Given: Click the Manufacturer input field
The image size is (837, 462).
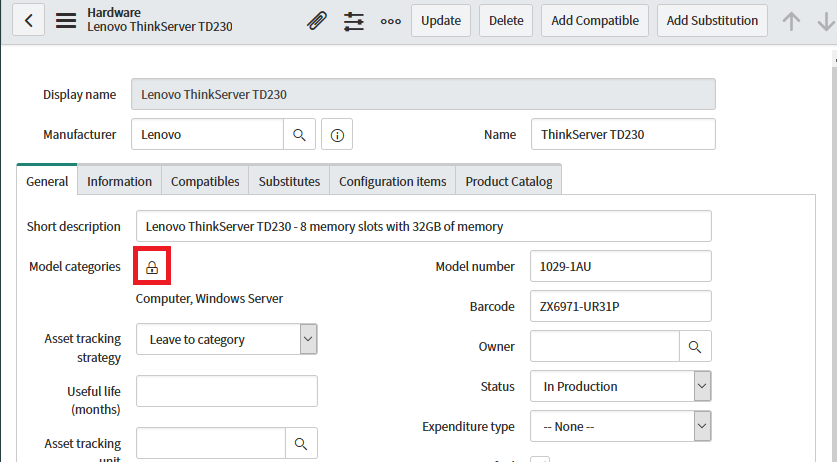Looking at the screenshot, I should 207,134.
